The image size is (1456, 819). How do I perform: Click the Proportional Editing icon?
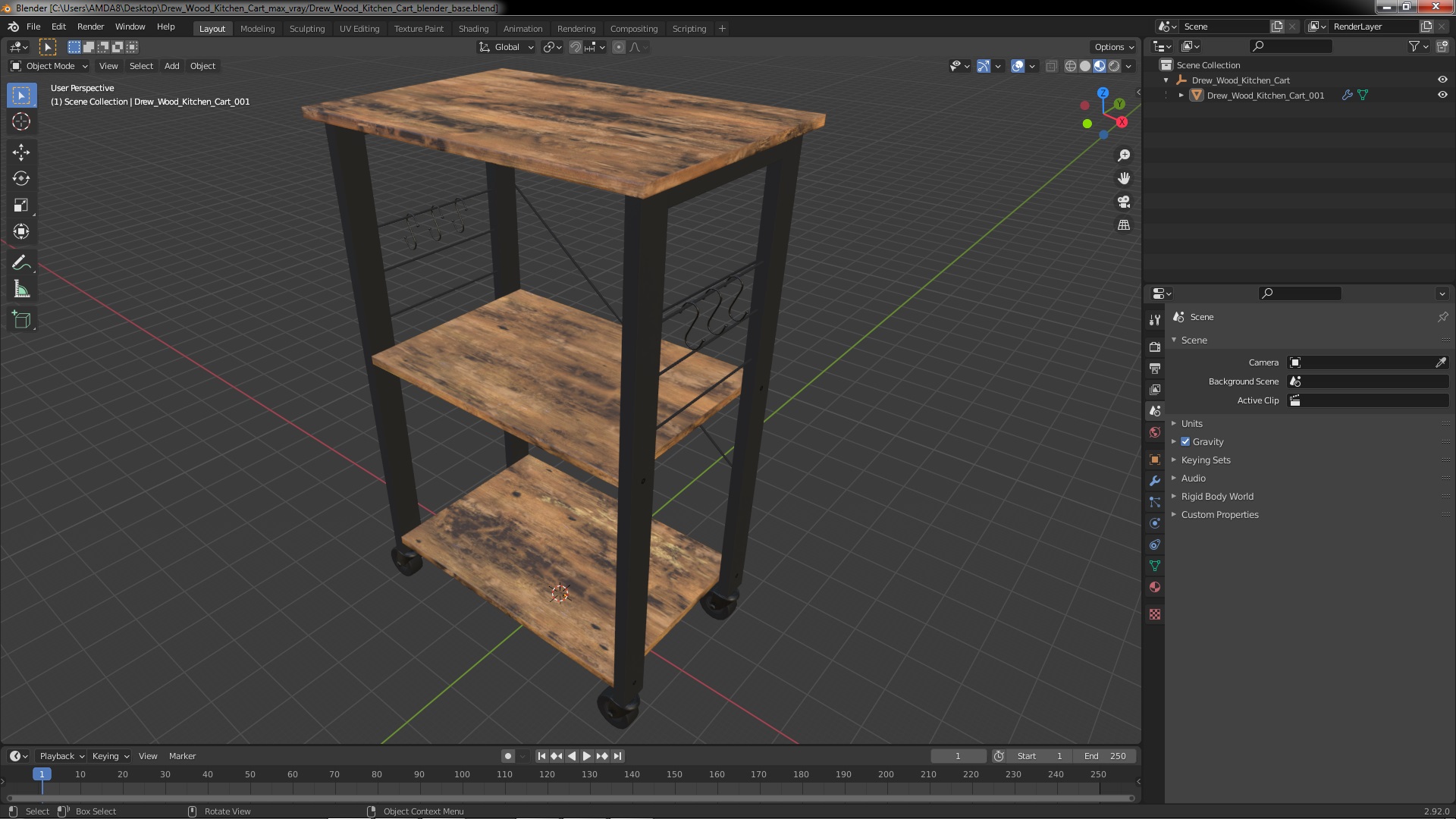point(617,46)
